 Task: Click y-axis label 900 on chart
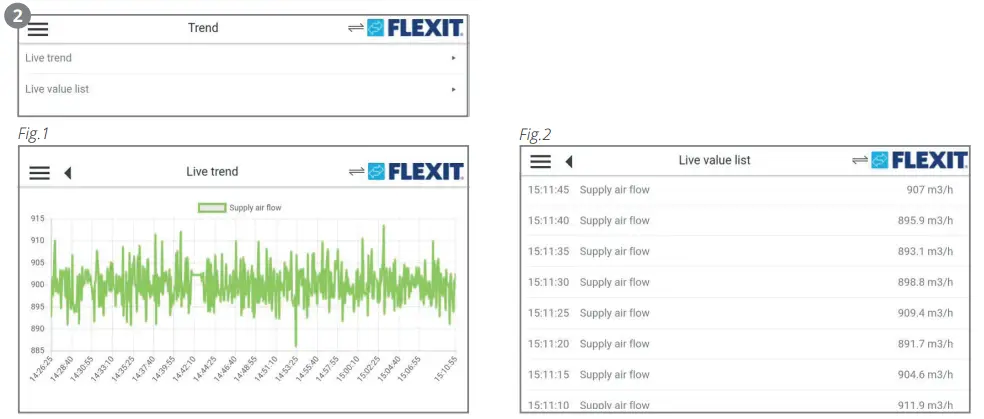[37, 285]
